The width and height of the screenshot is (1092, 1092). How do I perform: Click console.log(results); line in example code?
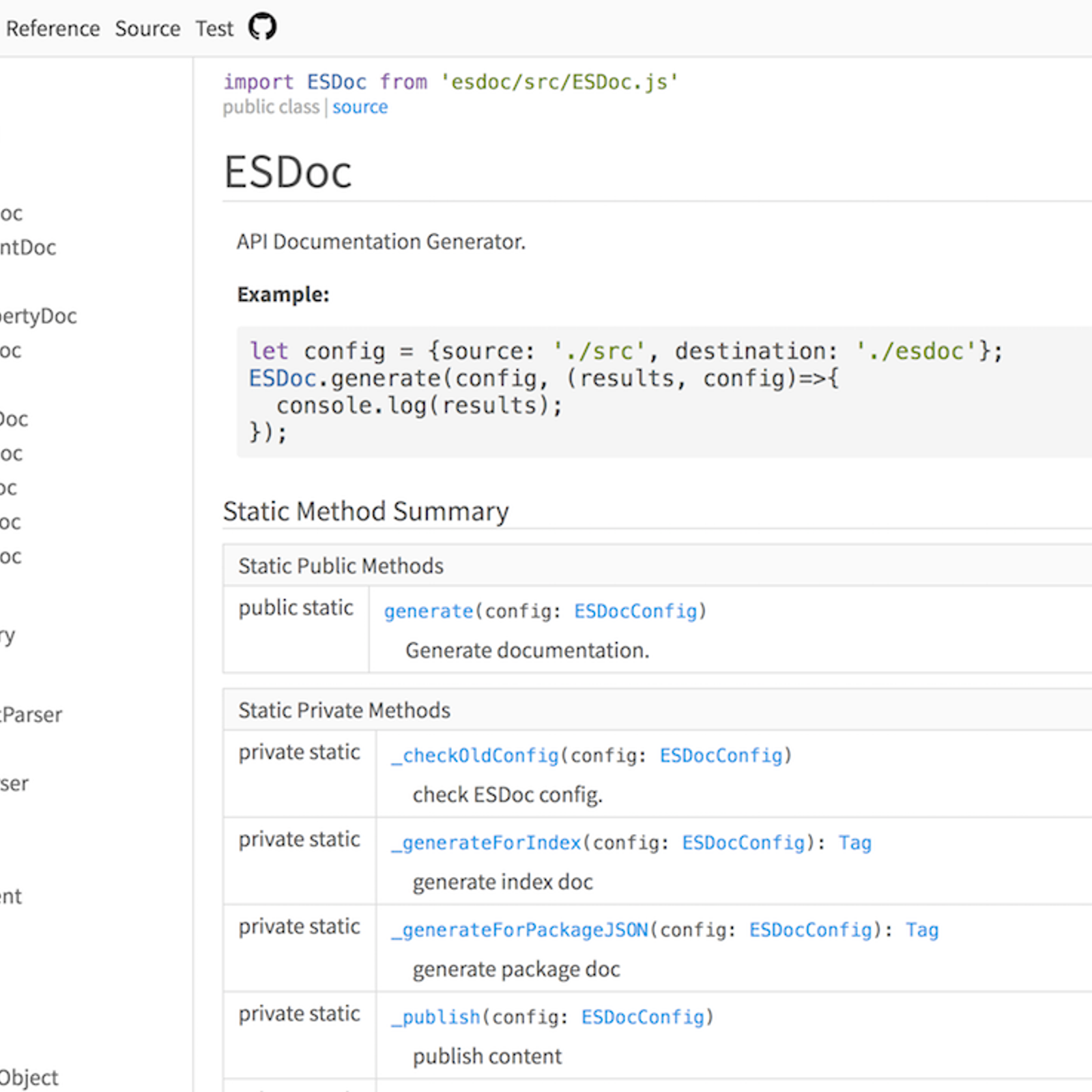[x=419, y=405]
